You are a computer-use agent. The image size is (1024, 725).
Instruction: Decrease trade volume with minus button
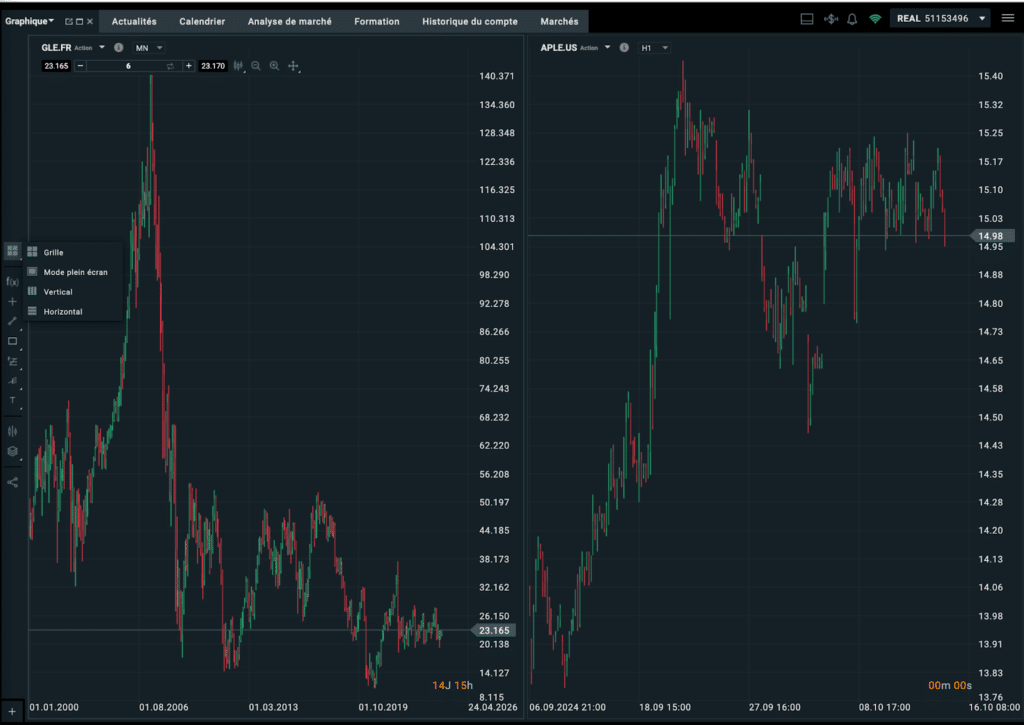point(80,66)
